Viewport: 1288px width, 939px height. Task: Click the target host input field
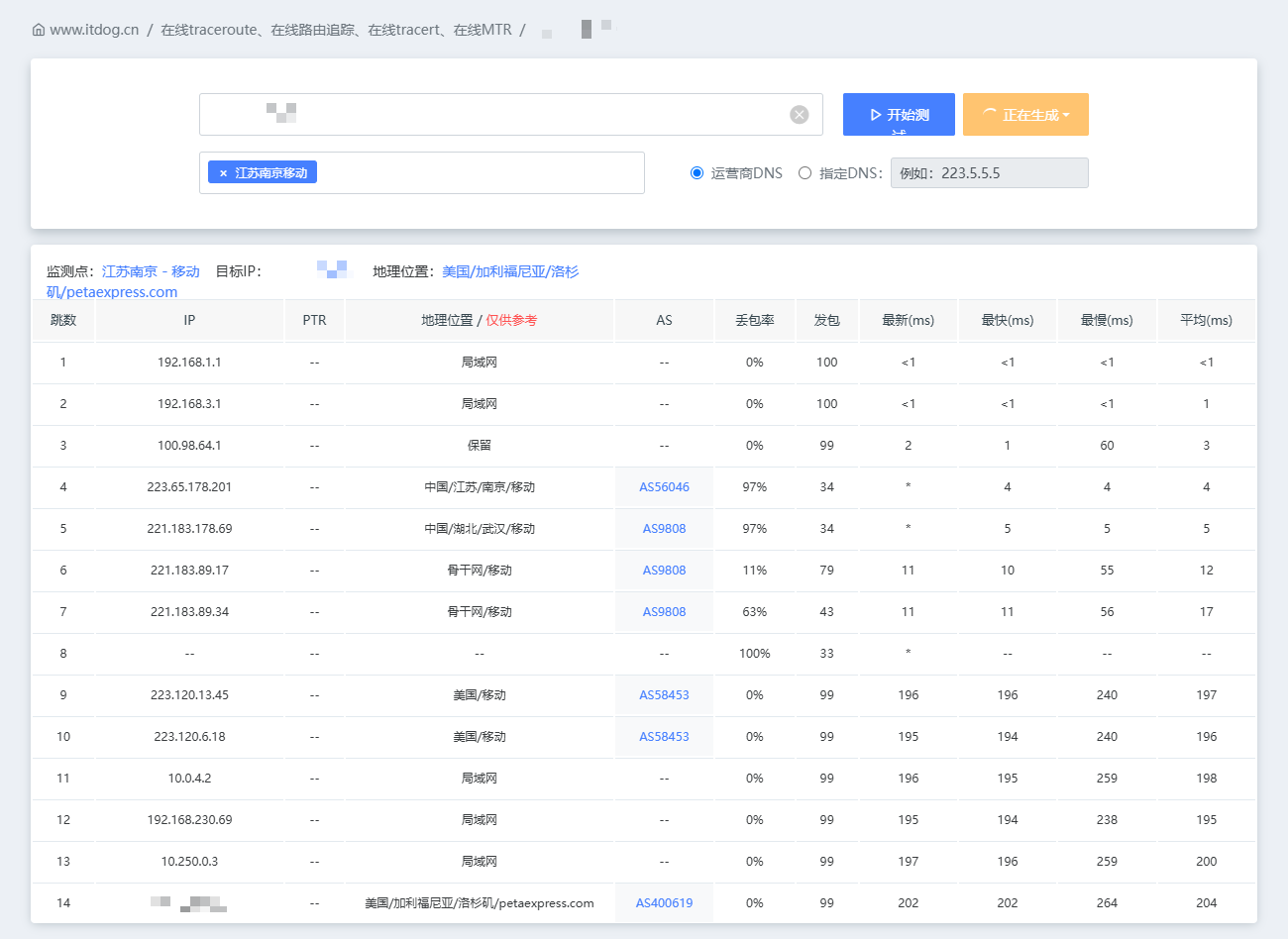coord(511,115)
